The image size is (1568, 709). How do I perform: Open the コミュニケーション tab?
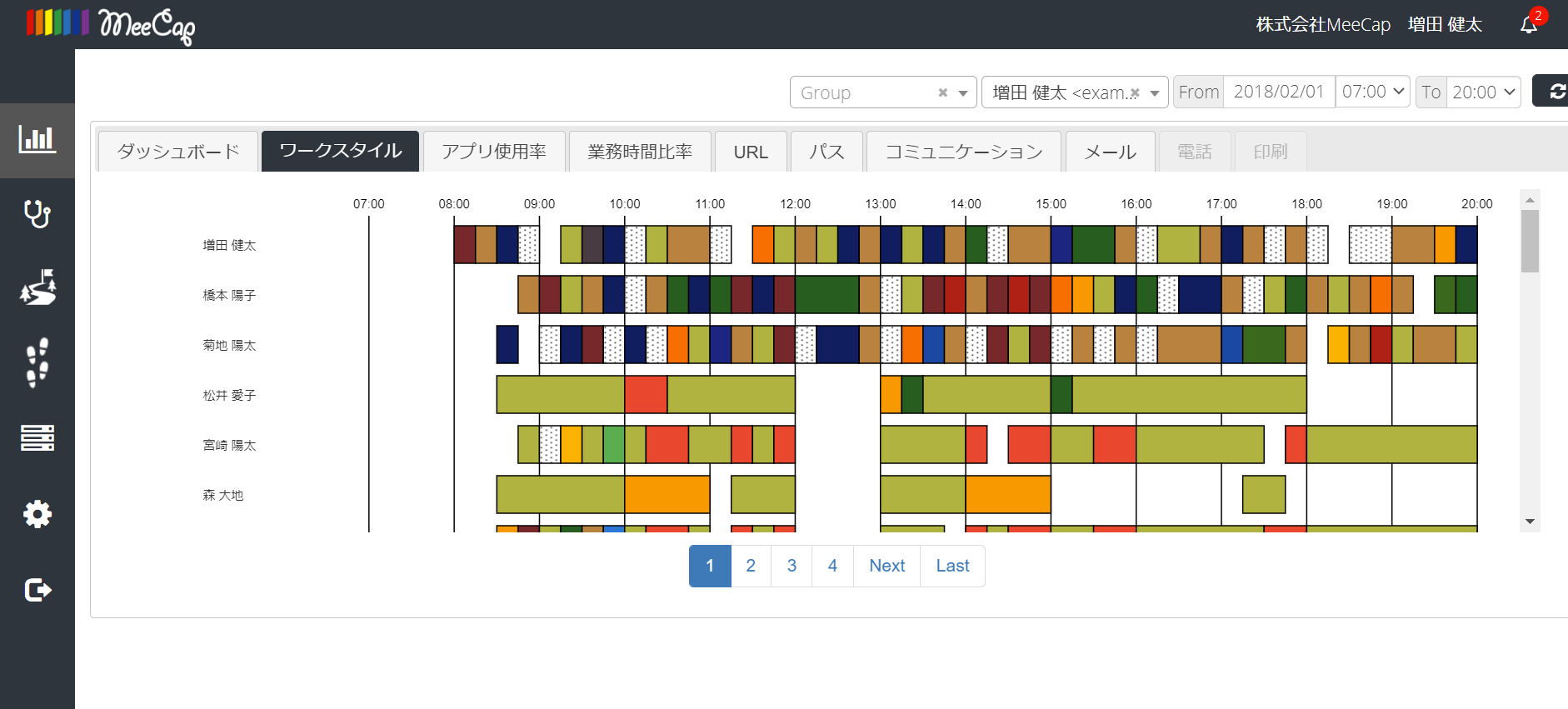click(x=964, y=152)
